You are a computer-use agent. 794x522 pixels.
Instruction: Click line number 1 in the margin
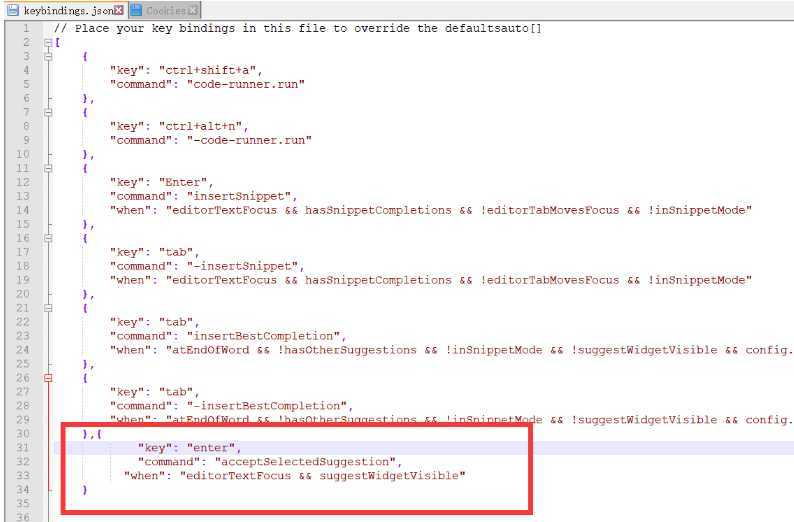point(26,28)
